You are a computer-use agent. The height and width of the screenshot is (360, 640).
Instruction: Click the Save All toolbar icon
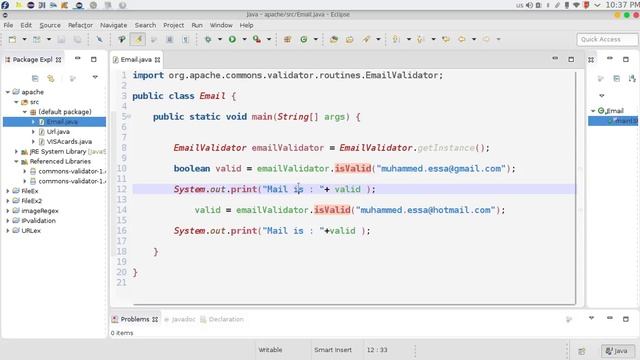pyautogui.click(x=77, y=40)
